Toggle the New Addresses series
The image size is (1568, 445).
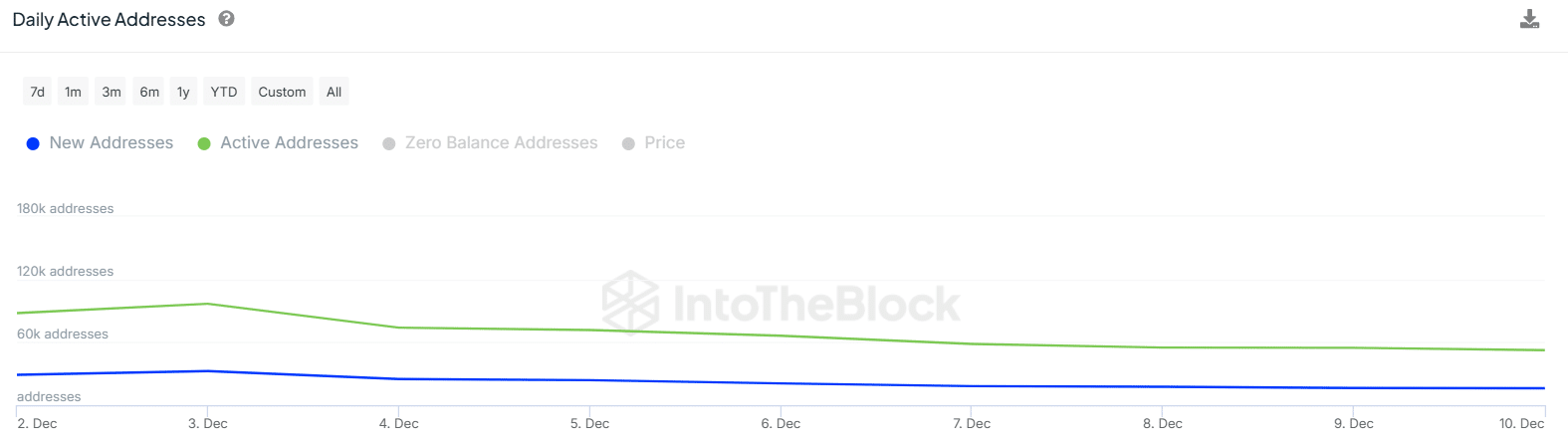click(x=111, y=143)
